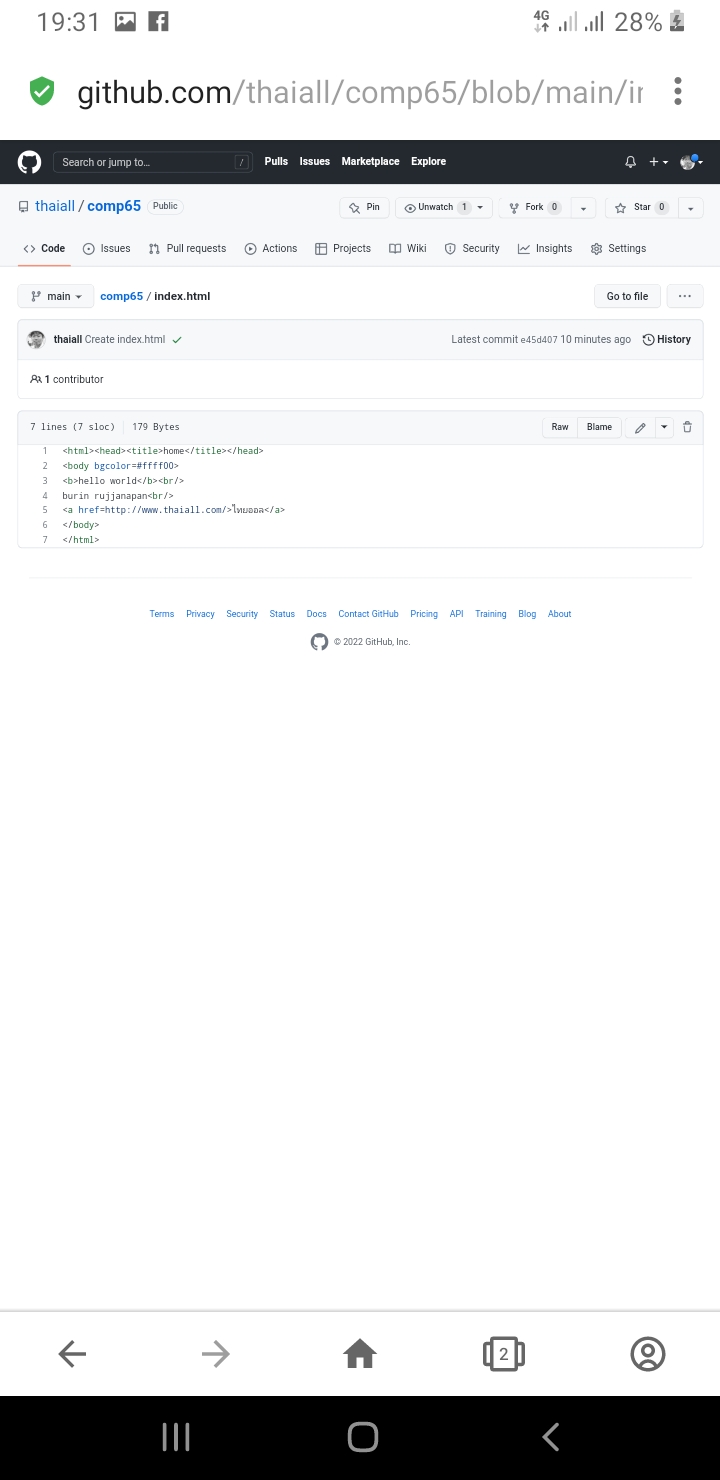Tap the green secure shield icon
Screen dimensions: 720x1480
pos(42,92)
